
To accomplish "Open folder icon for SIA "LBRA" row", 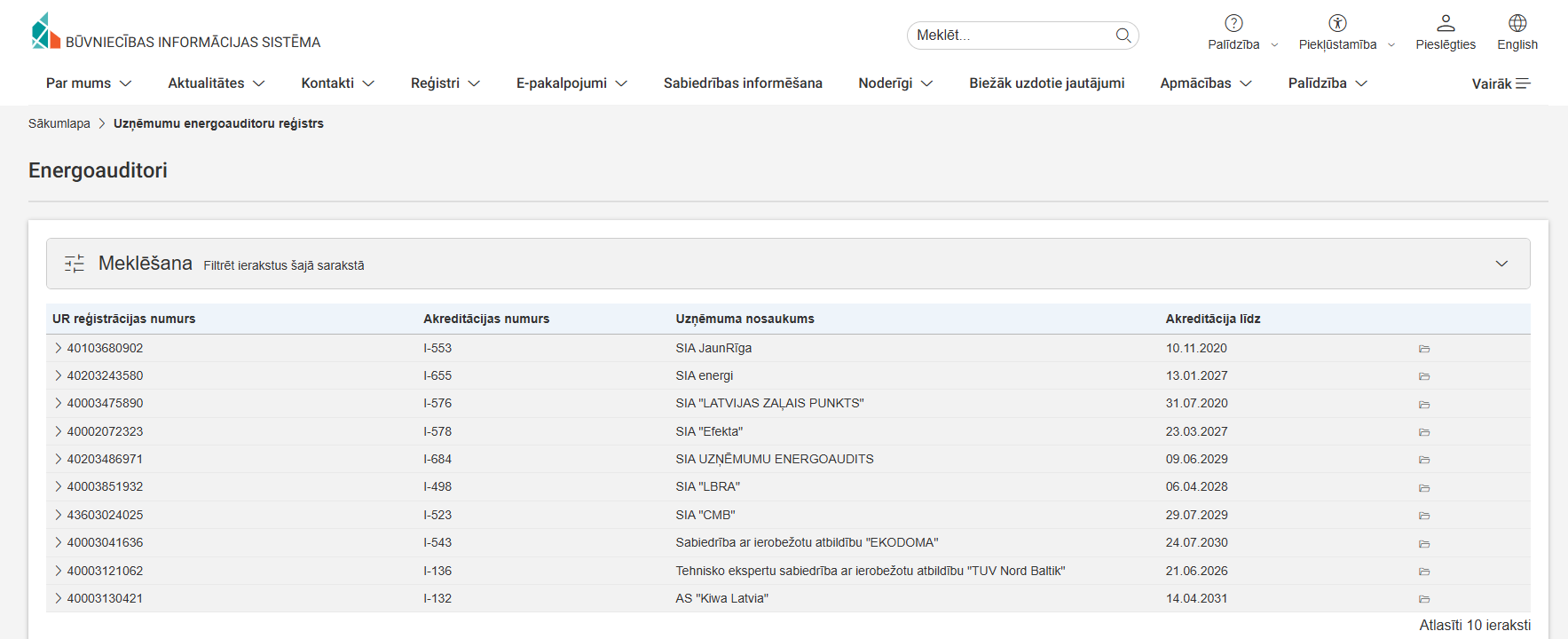I will [x=1424, y=487].
